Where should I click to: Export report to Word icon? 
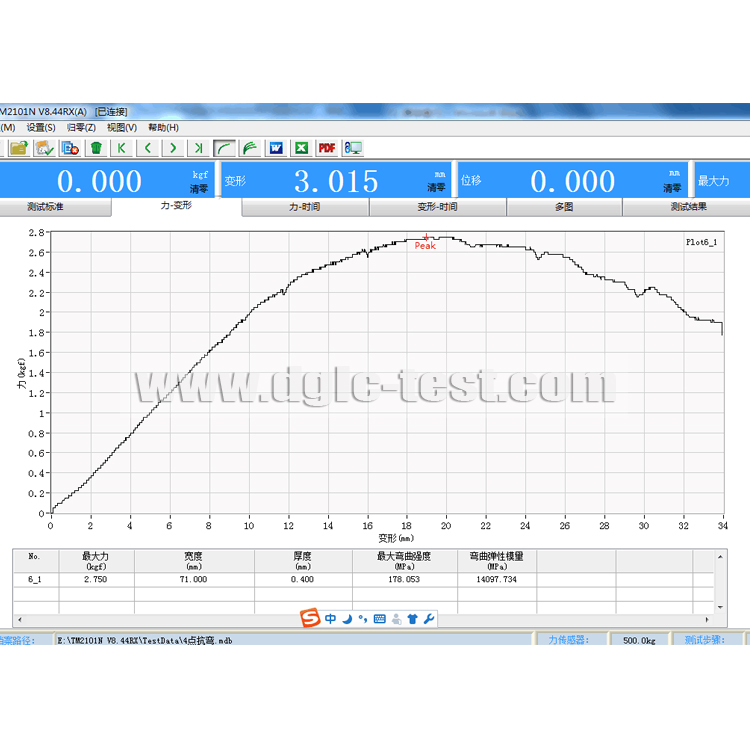(x=276, y=148)
